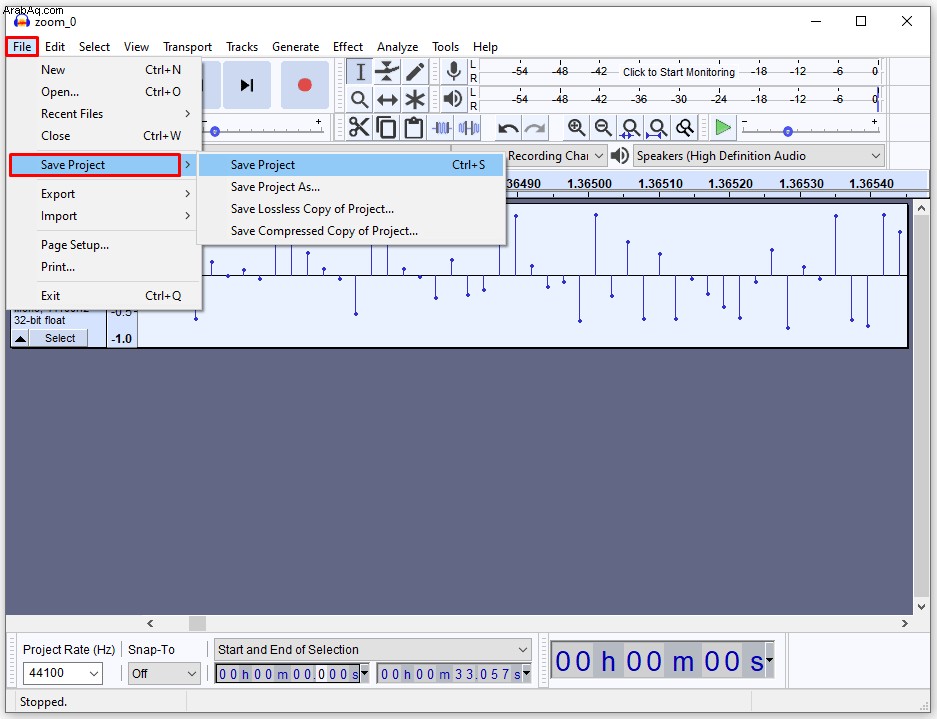Open the Speakers playback device dropdown
Image resolution: width=937 pixels, height=719 pixels.
[758, 156]
